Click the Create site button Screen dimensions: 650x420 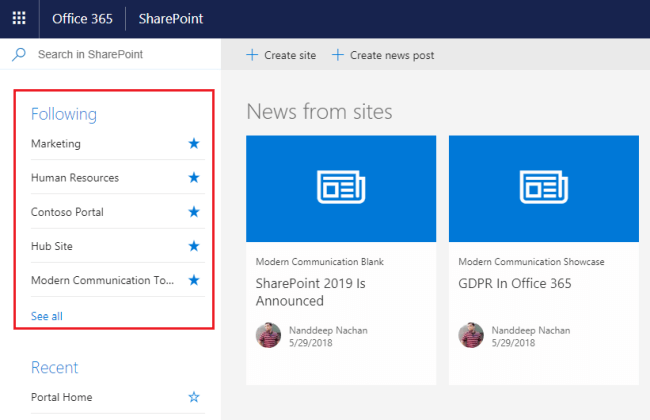pos(281,55)
